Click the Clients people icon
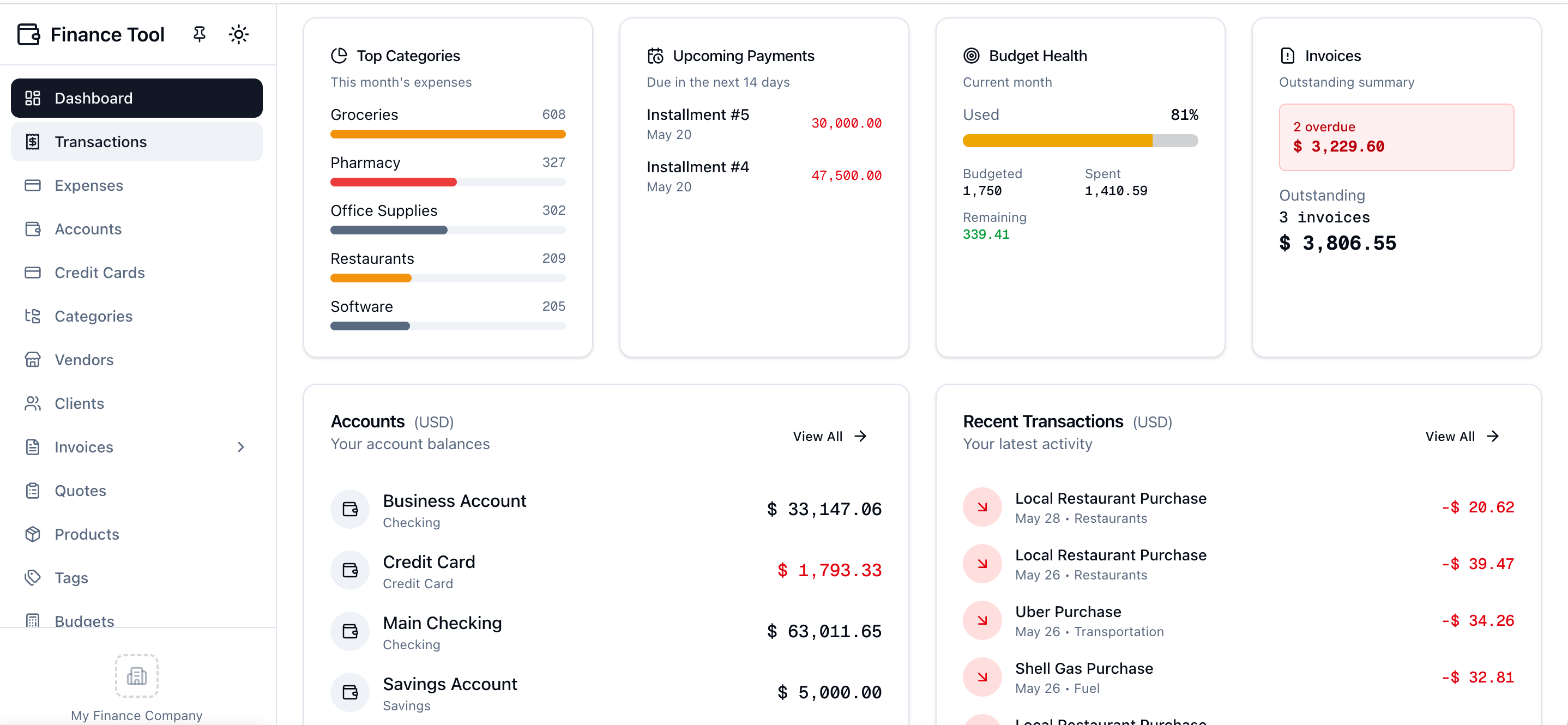 33,403
